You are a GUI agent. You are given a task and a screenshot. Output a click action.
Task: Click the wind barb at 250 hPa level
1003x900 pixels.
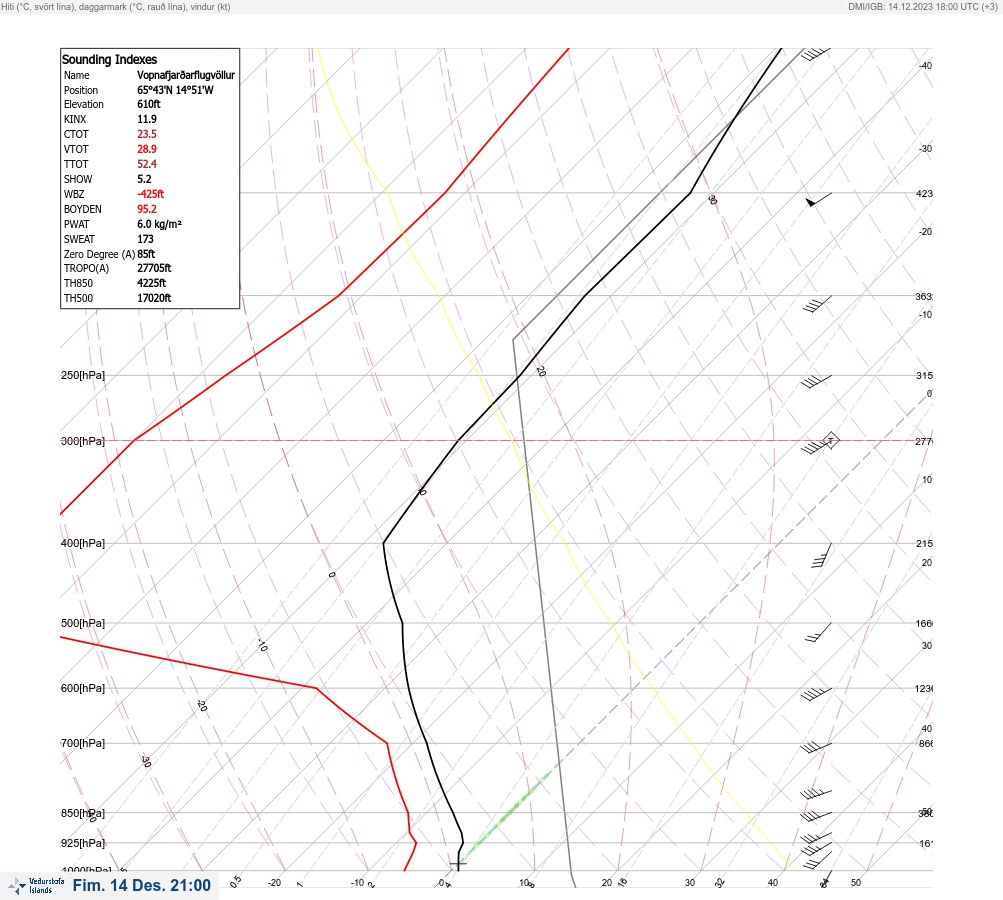pyautogui.click(x=816, y=381)
